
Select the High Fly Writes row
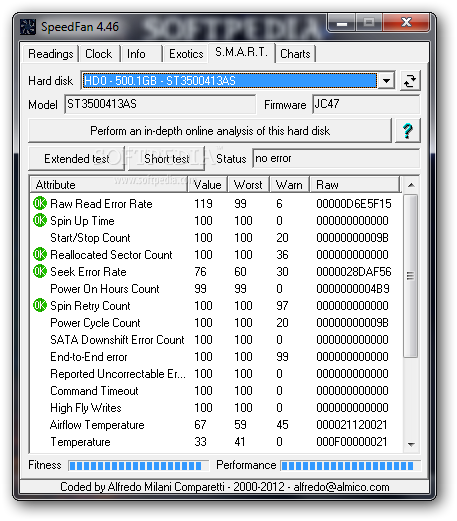pos(216,408)
